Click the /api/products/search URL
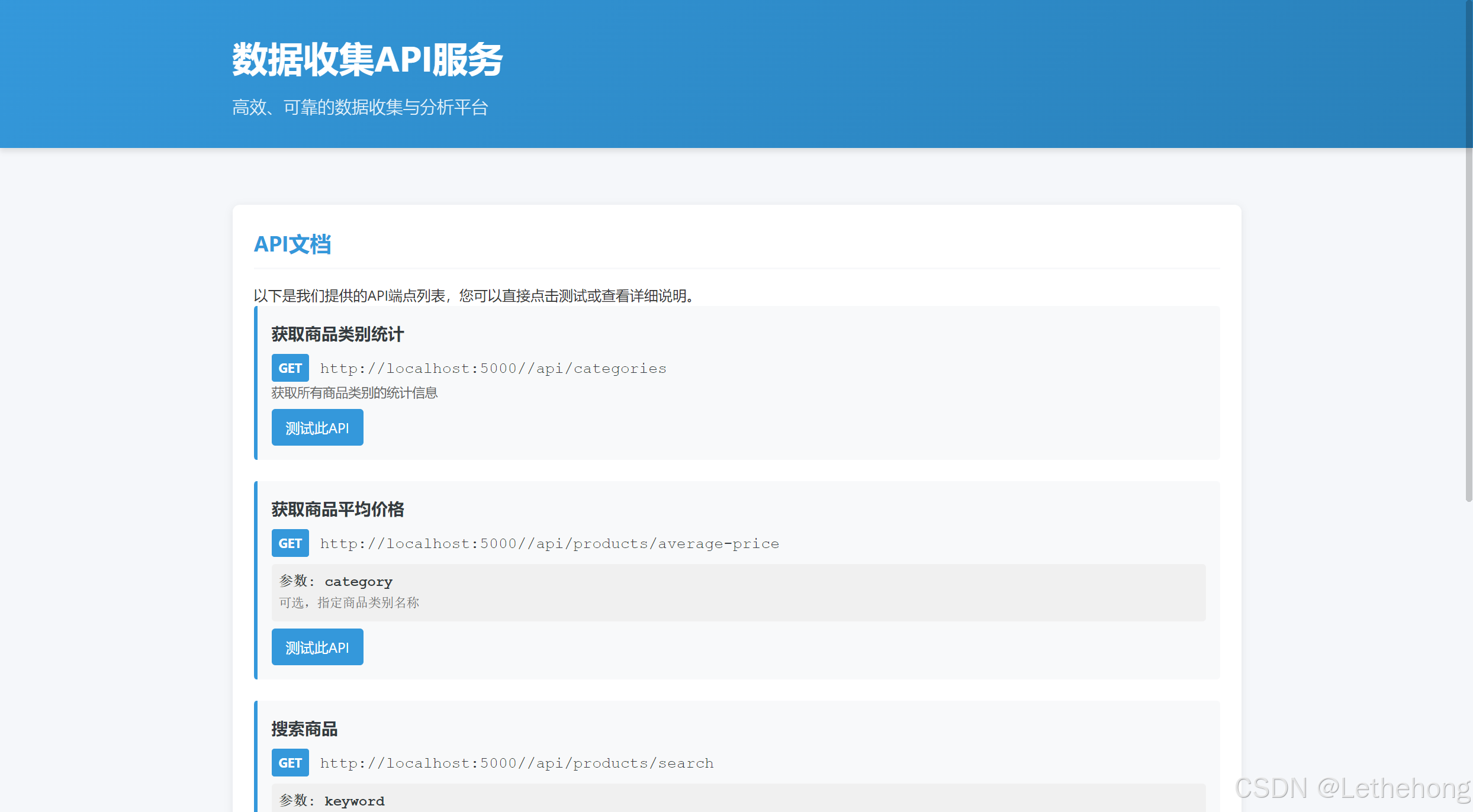Screen dimensions: 1473x812 click(517, 763)
